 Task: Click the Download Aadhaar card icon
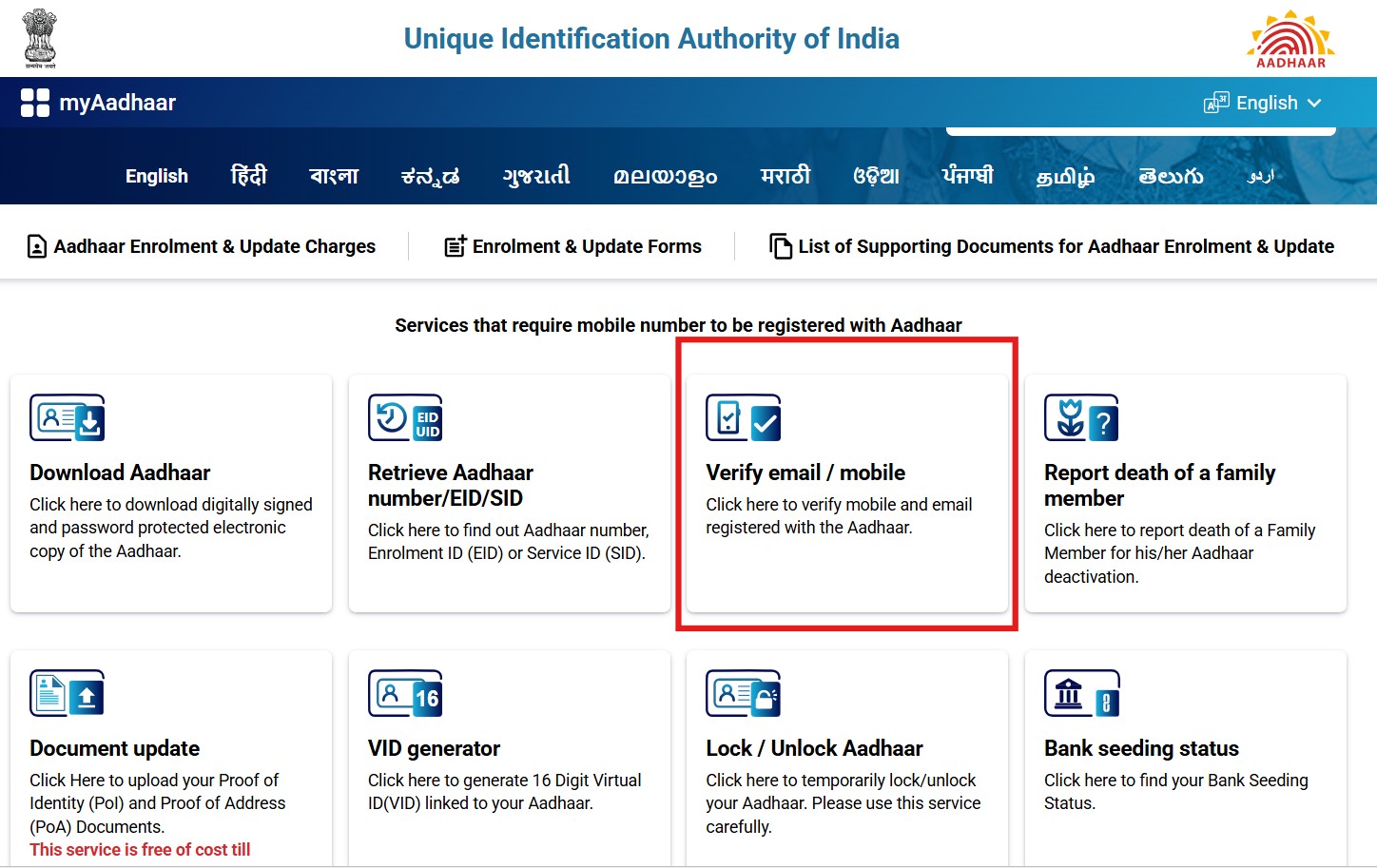67,417
